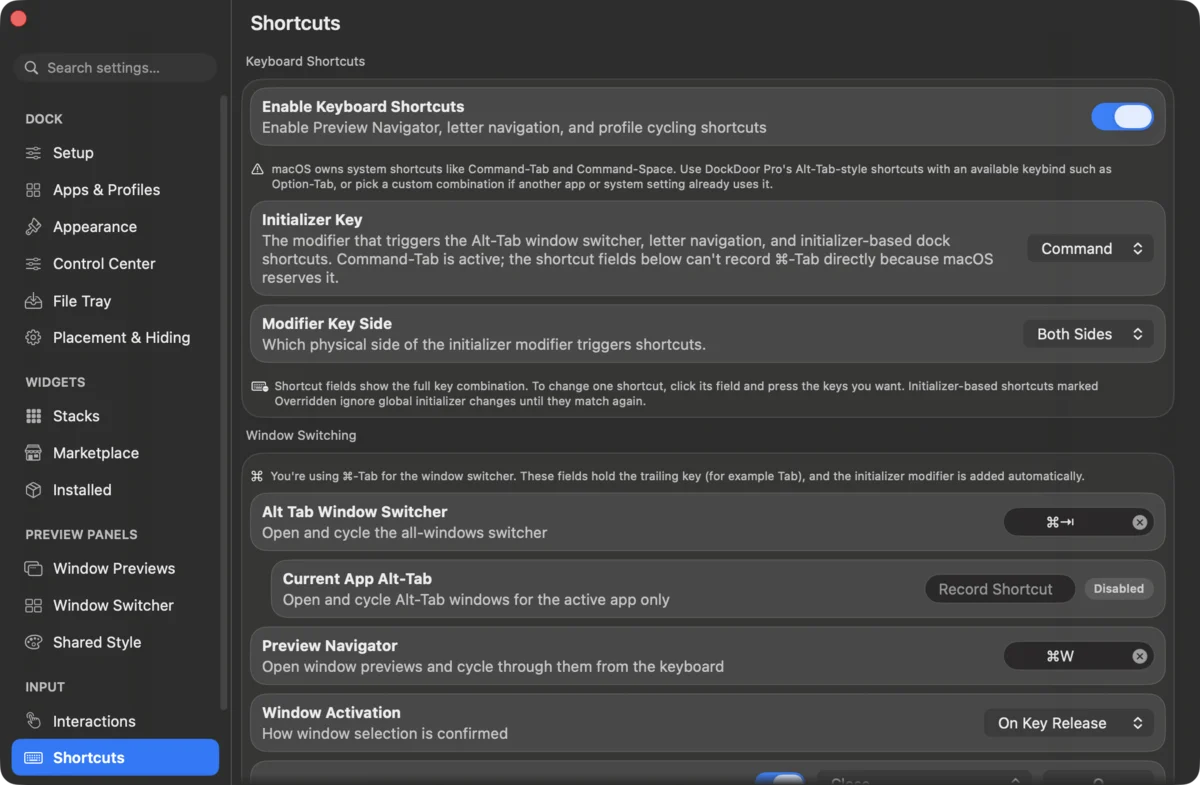Toggle Enable Keyboard Shortcuts switch
Screen dimensions: 1200x785
tap(1122, 117)
